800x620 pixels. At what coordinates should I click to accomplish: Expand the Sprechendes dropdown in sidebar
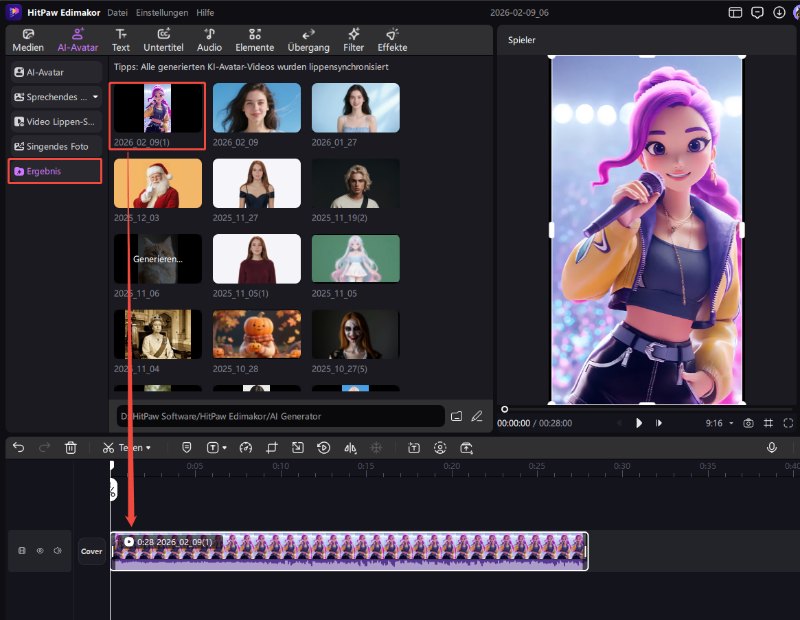[95, 97]
